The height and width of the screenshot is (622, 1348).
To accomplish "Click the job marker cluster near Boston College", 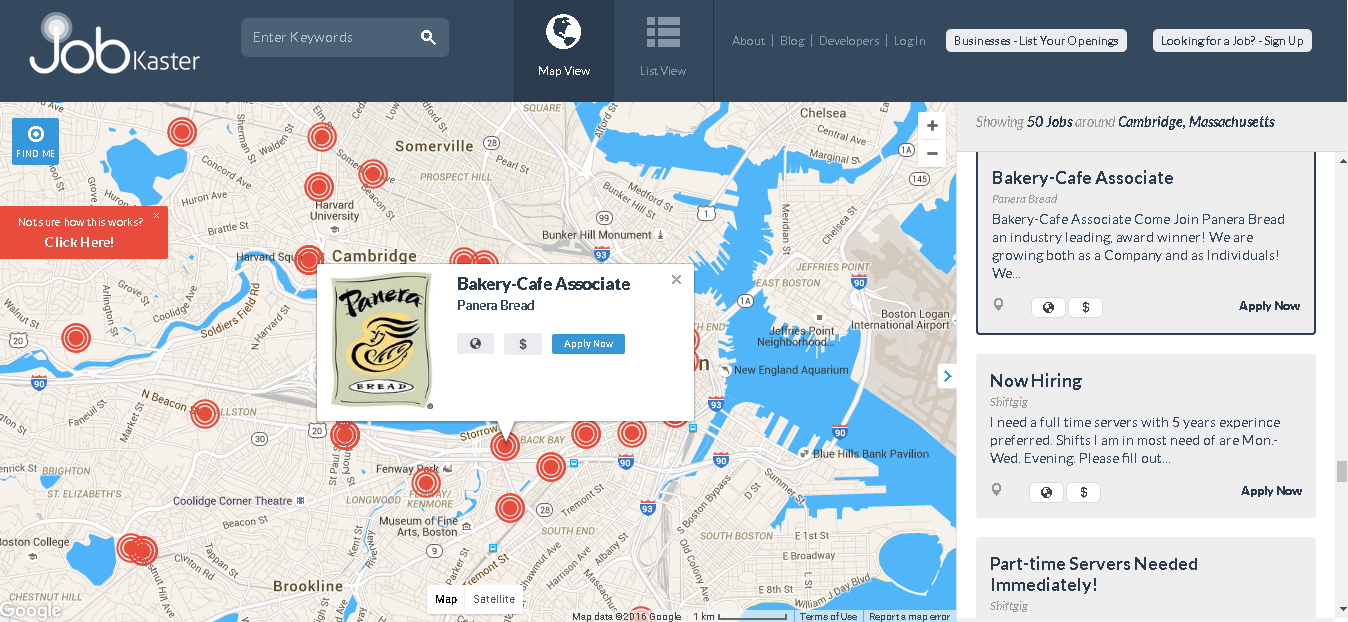I will click(x=138, y=549).
